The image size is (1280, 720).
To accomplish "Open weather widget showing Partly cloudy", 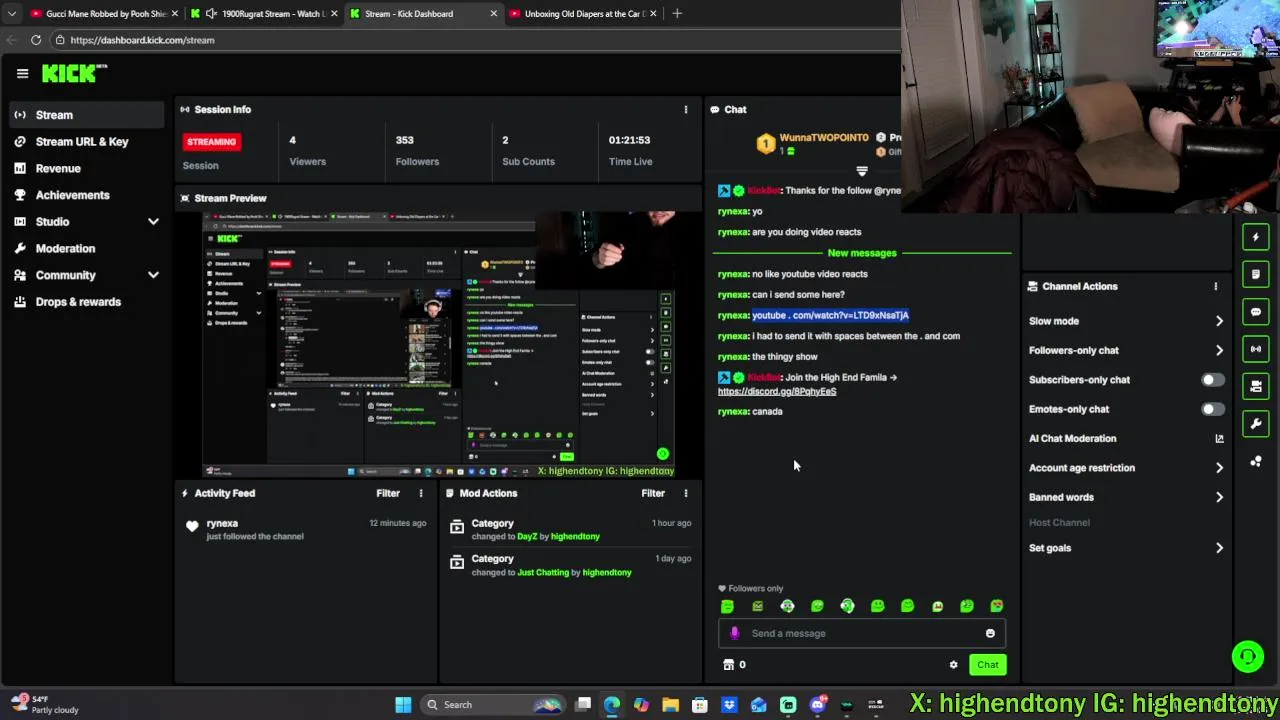I will click(x=45, y=705).
